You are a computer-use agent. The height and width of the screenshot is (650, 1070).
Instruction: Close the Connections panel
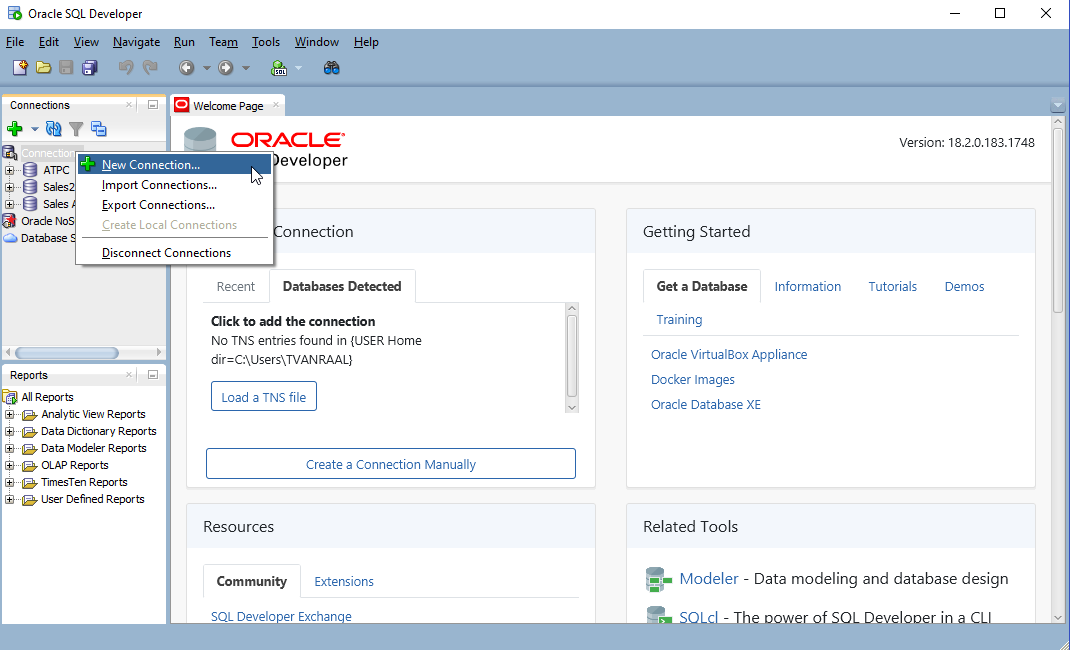pos(129,105)
